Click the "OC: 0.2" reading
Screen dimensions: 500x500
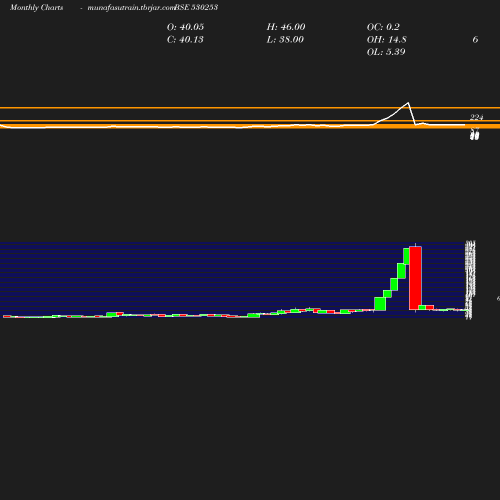[x=383, y=27]
